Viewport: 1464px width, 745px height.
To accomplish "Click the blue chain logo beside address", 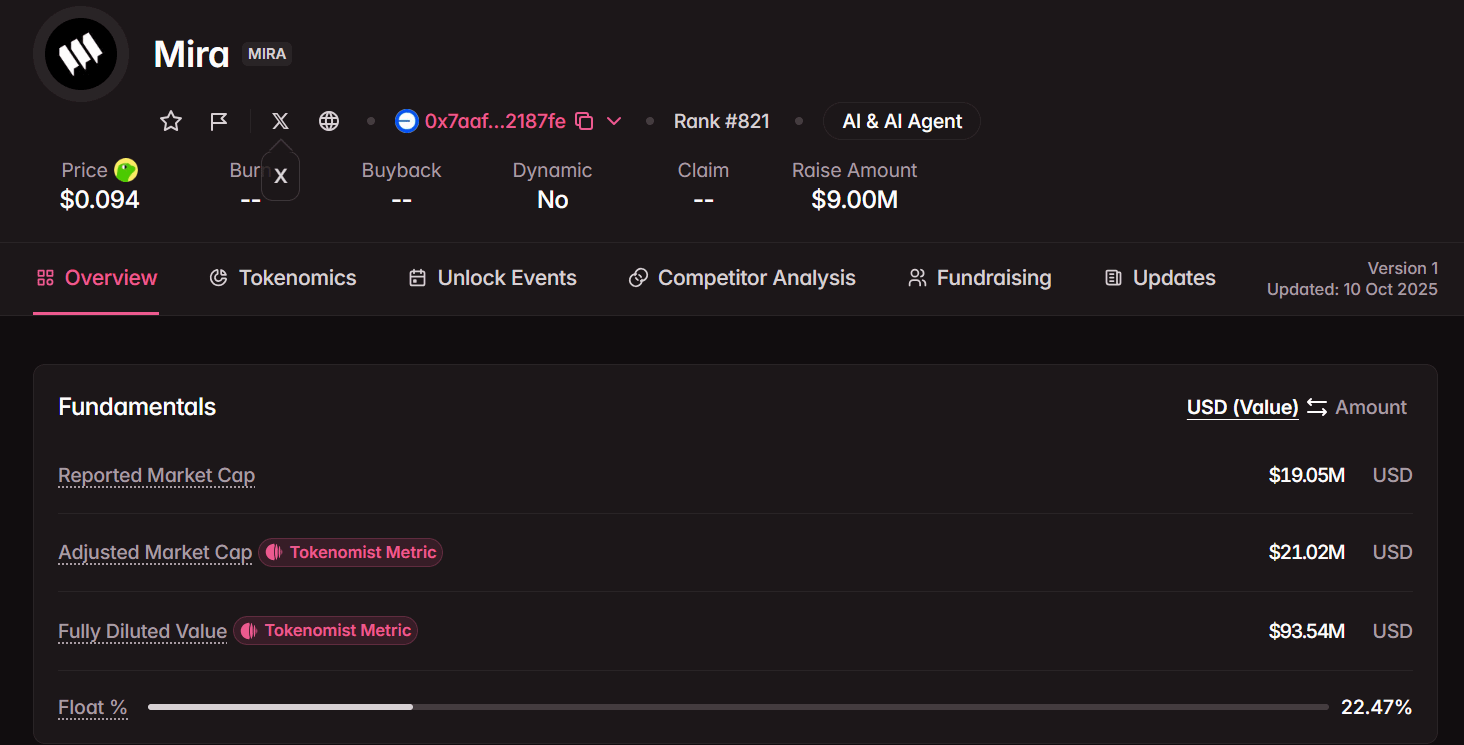I will coord(406,121).
